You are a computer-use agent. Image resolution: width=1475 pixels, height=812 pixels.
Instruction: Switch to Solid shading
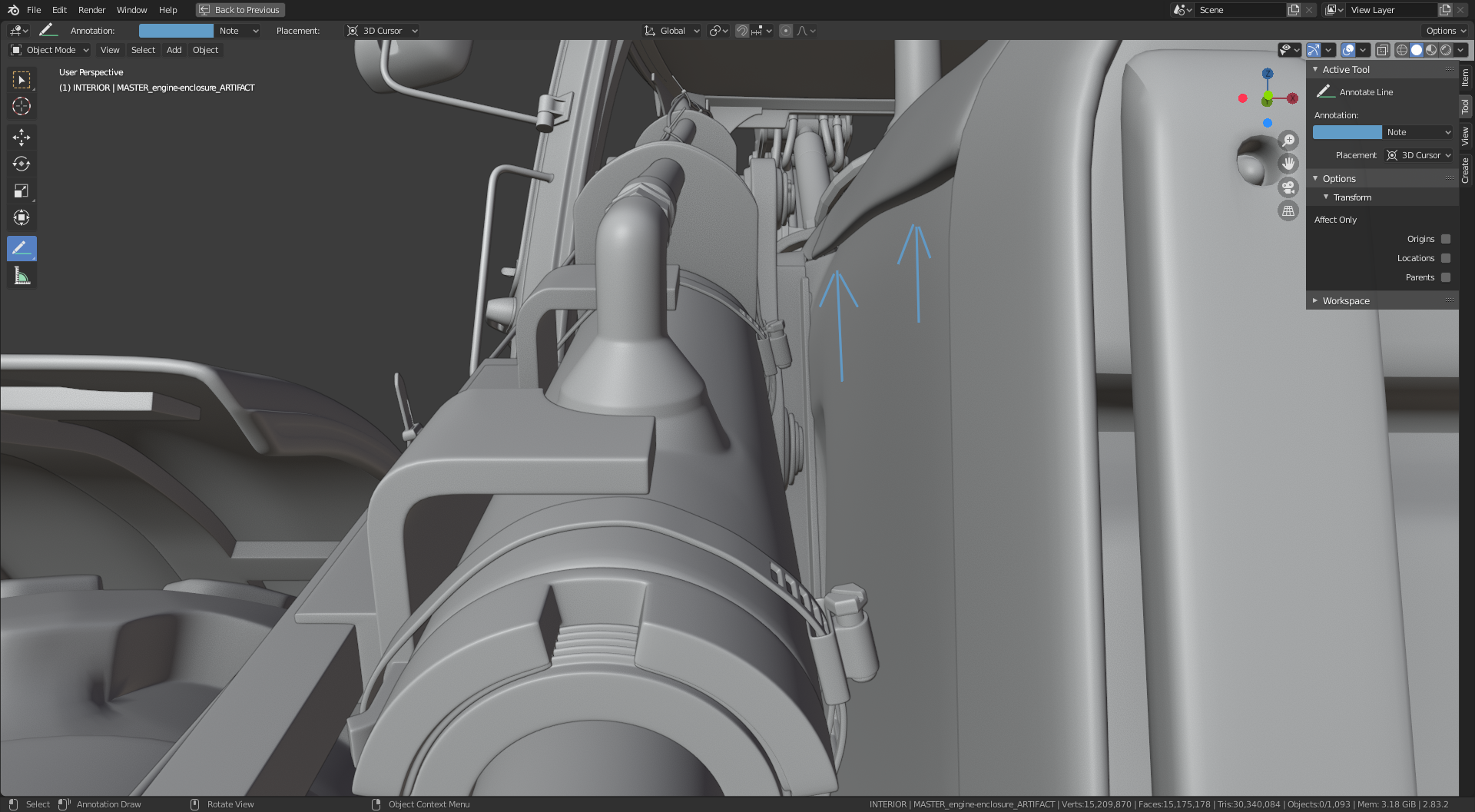coord(1417,50)
